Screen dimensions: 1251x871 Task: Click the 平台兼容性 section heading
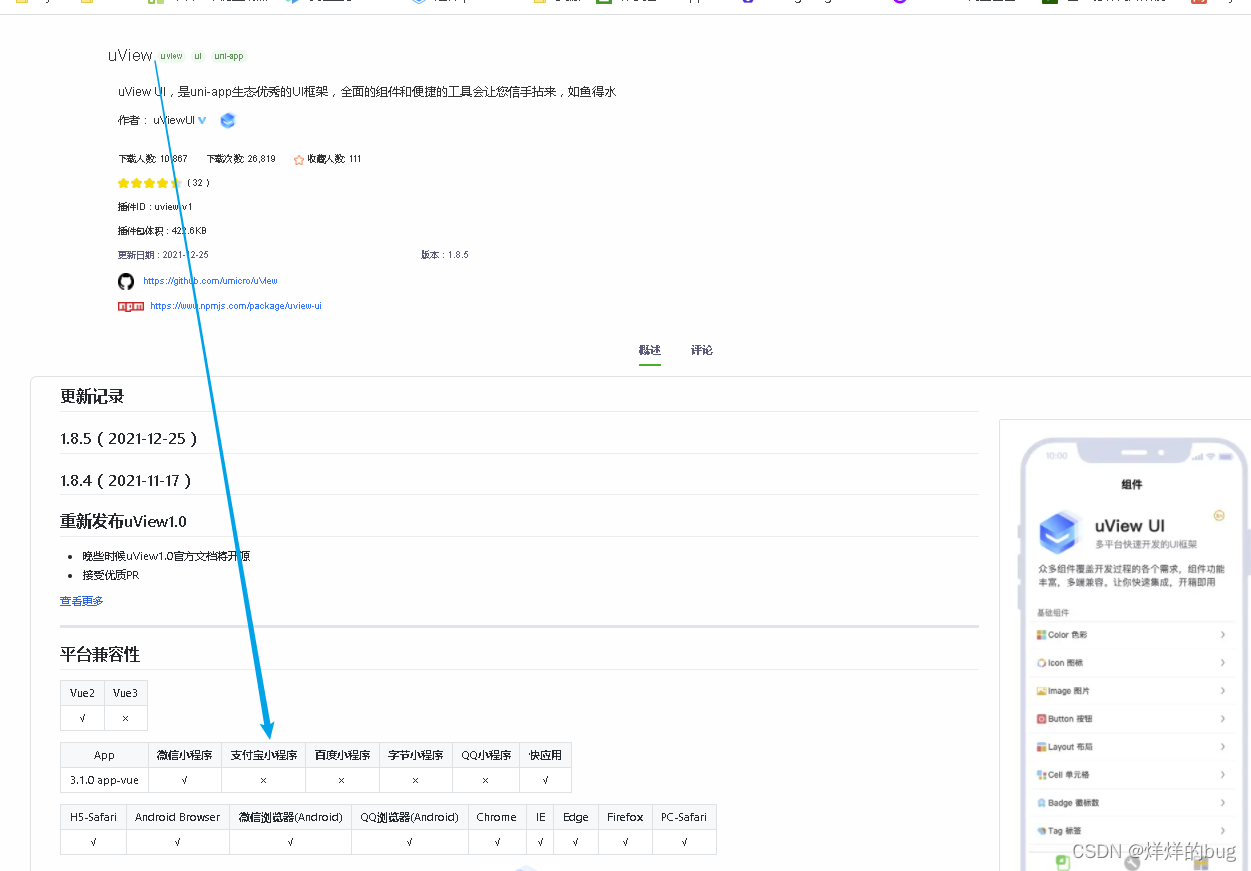click(100, 655)
